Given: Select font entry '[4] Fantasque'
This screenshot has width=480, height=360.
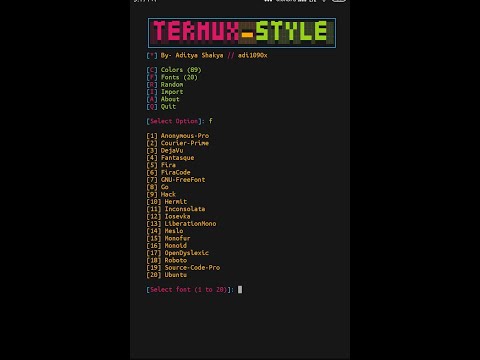Looking at the screenshot, I should point(170,158).
